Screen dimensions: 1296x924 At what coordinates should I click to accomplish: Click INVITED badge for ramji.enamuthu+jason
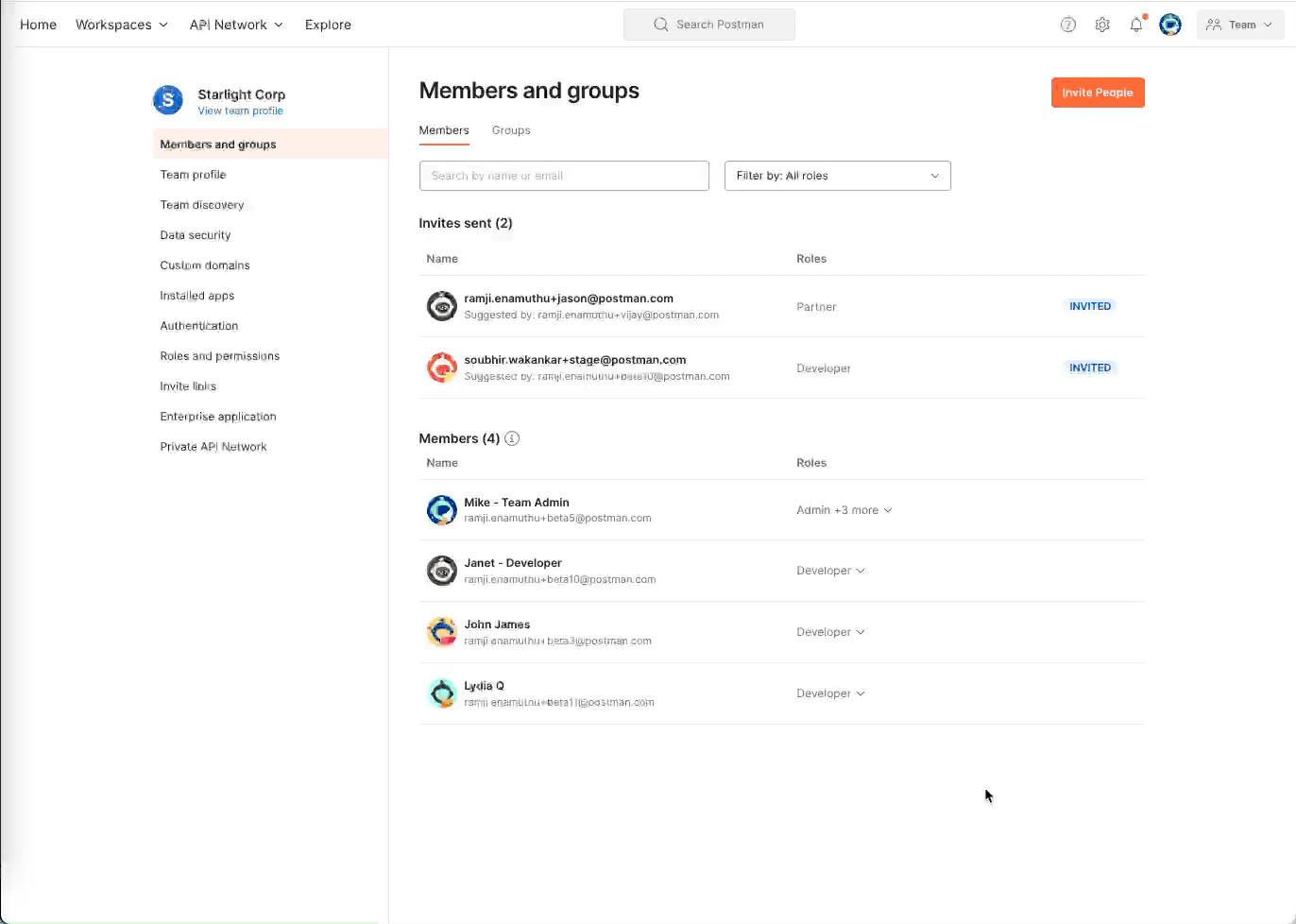[1090, 306]
